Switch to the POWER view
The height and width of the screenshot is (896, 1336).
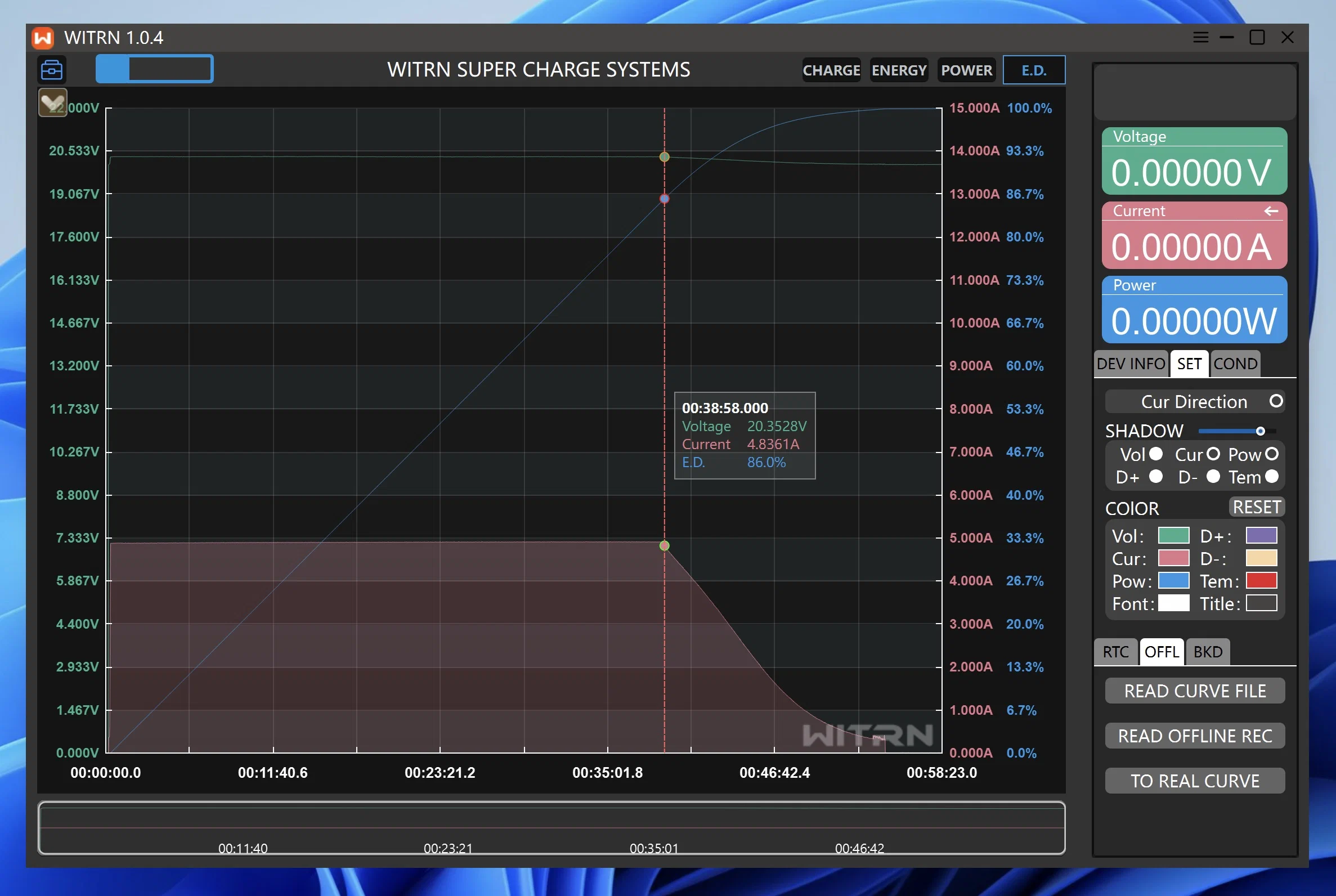(966, 70)
